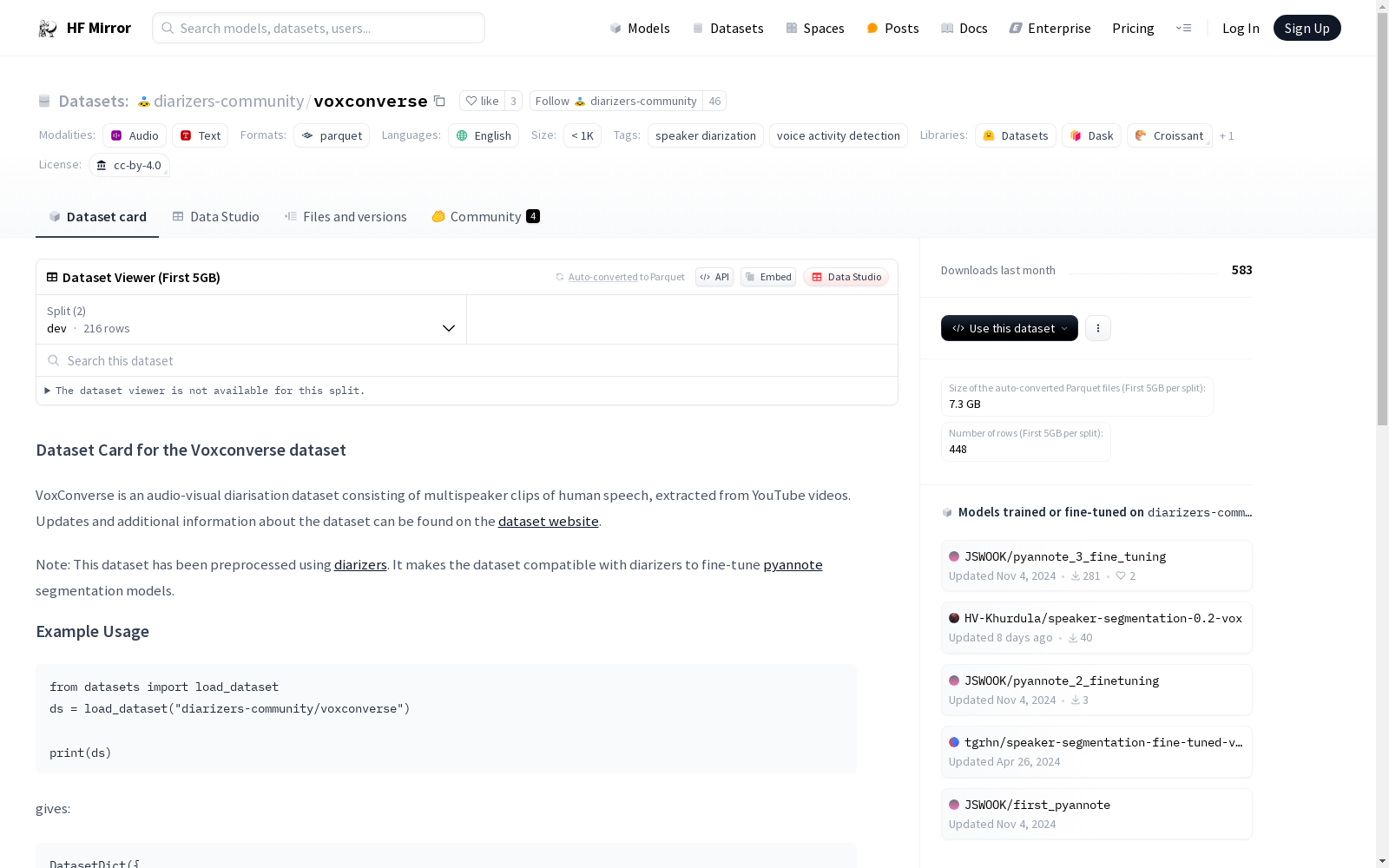Open the dataset website link

click(x=549, y=521)
